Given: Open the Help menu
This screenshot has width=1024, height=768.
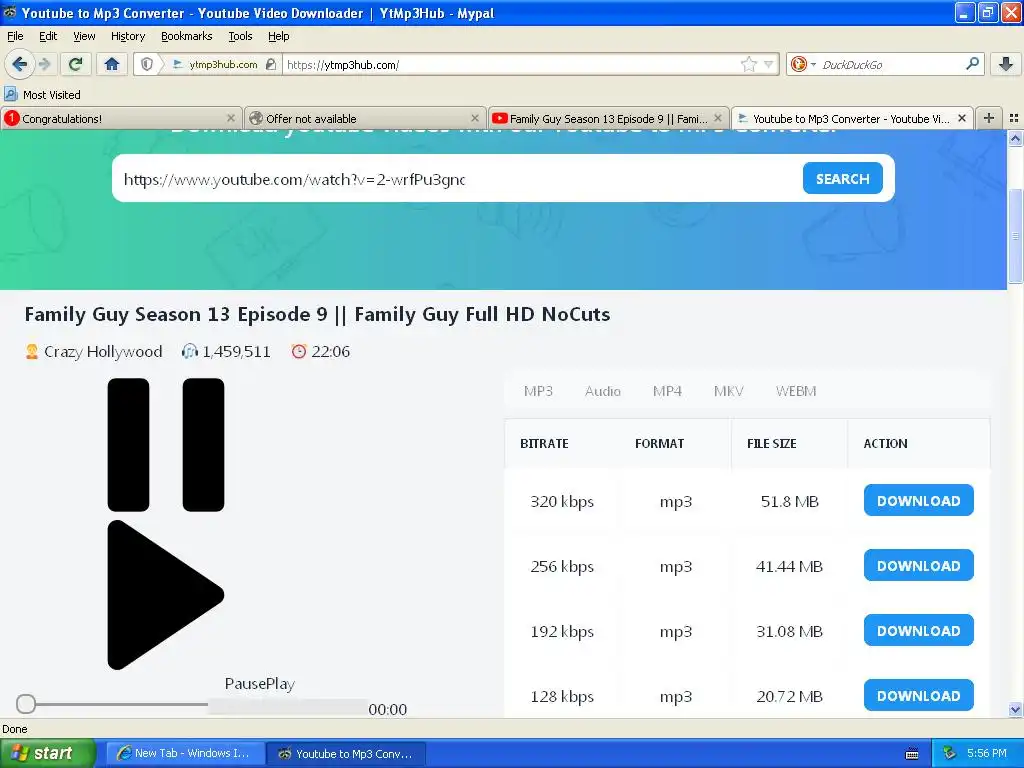Looking at the screenshot, I should click(x=278, y=36).
